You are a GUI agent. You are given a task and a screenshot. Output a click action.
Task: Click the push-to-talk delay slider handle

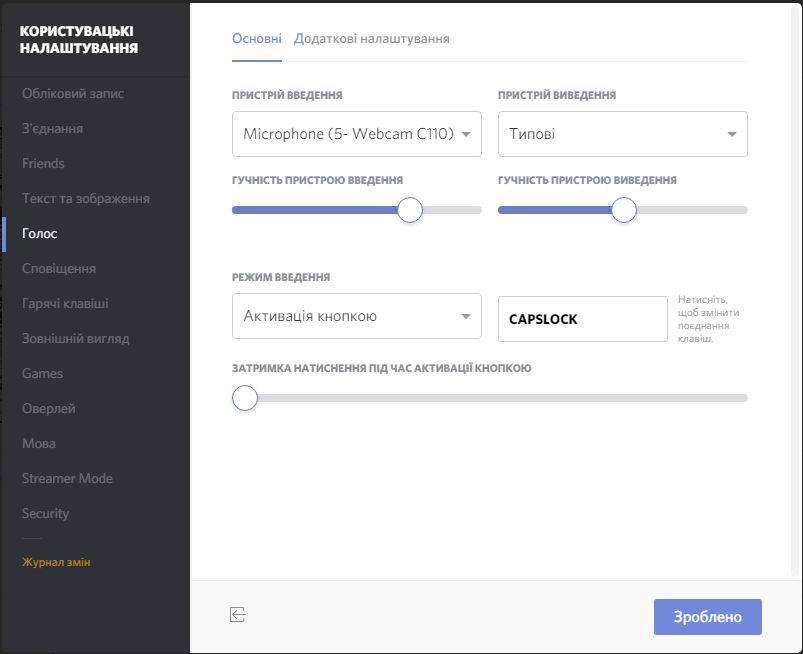pos(245,398)
